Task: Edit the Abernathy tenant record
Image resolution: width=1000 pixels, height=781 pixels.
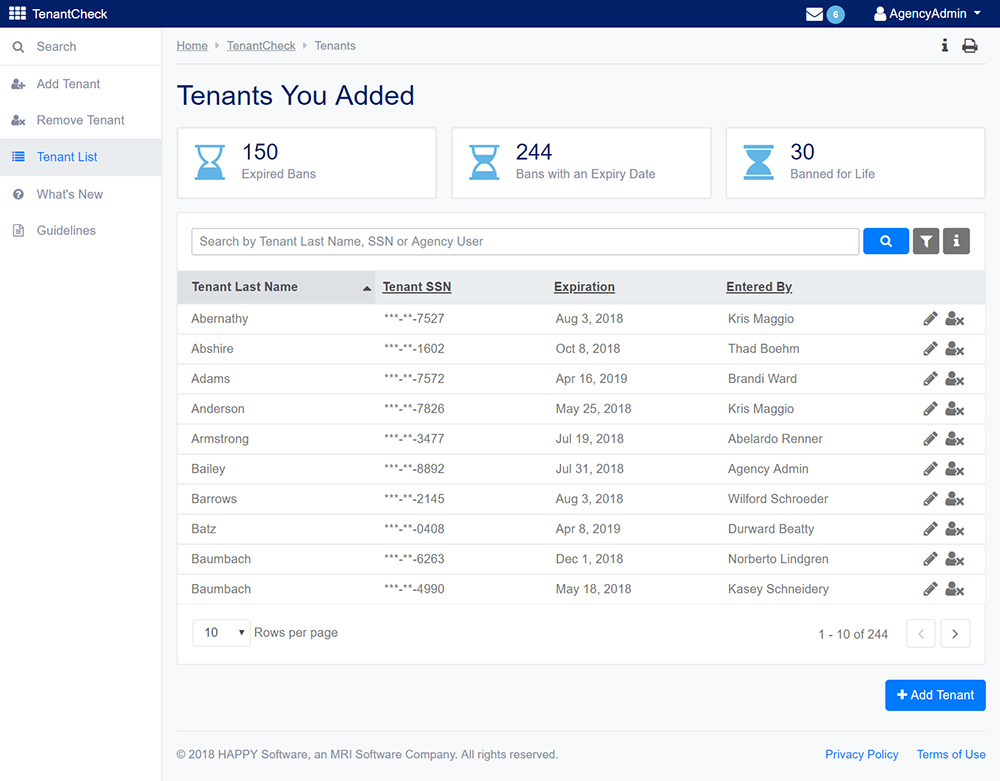Action: pos(930,319)
